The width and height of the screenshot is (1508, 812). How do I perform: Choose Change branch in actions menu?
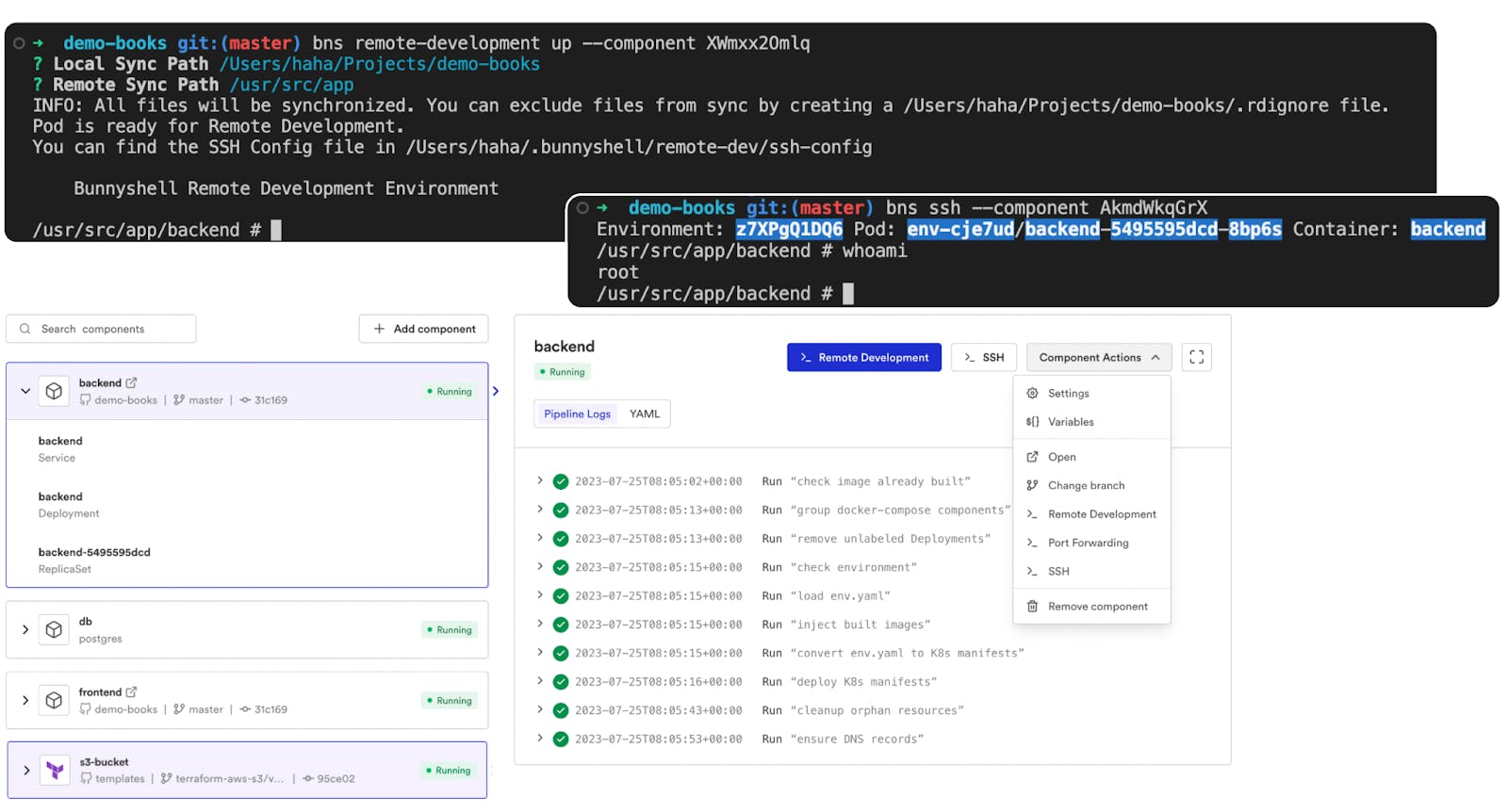[x=1086, y=485]
